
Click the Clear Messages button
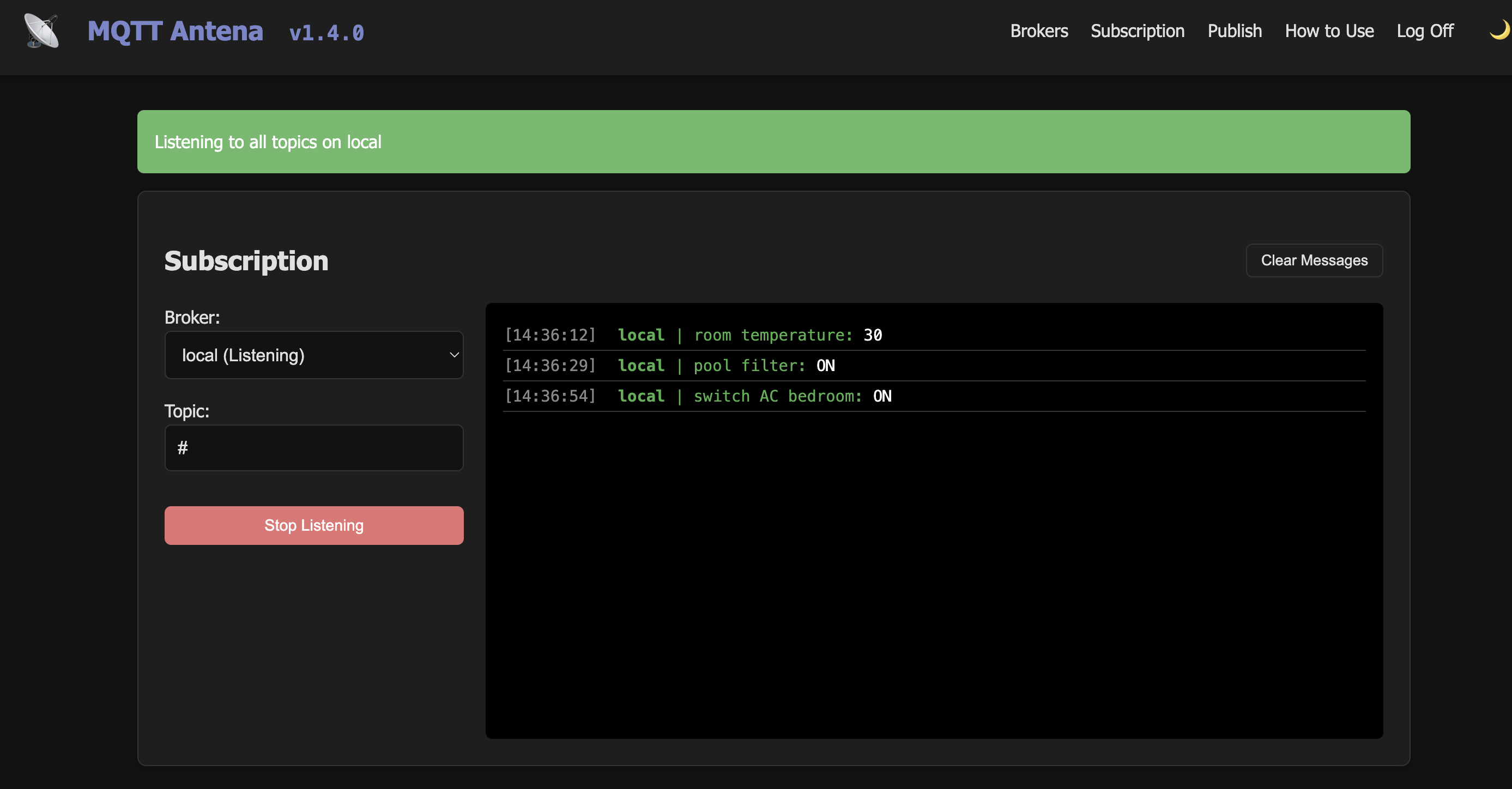click(1314, 260)
